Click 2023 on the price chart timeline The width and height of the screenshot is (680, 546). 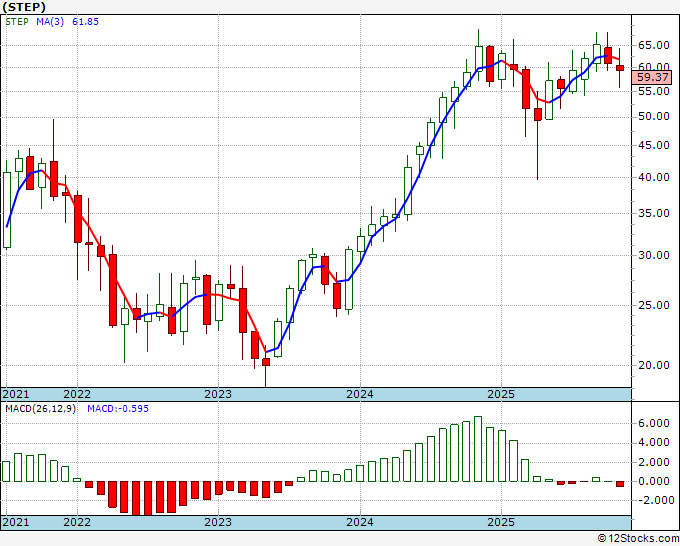(218, 394)
